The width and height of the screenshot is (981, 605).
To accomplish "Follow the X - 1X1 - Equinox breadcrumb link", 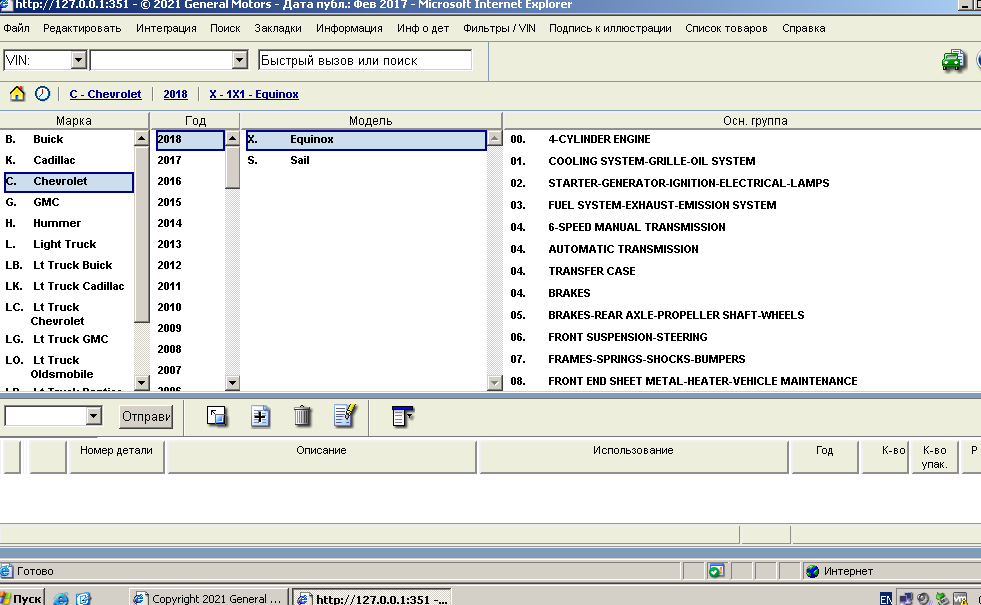I will (x=253, y=94).
